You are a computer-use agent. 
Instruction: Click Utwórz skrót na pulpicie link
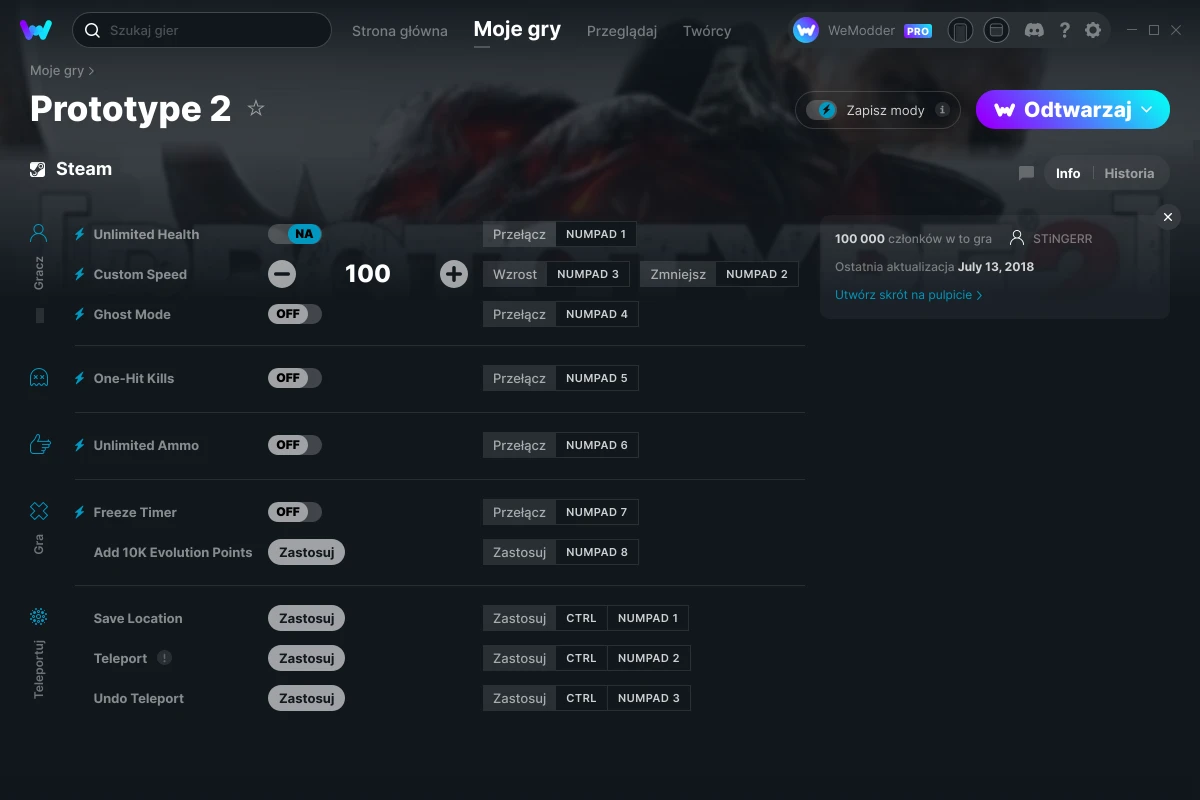click(909, 295)
